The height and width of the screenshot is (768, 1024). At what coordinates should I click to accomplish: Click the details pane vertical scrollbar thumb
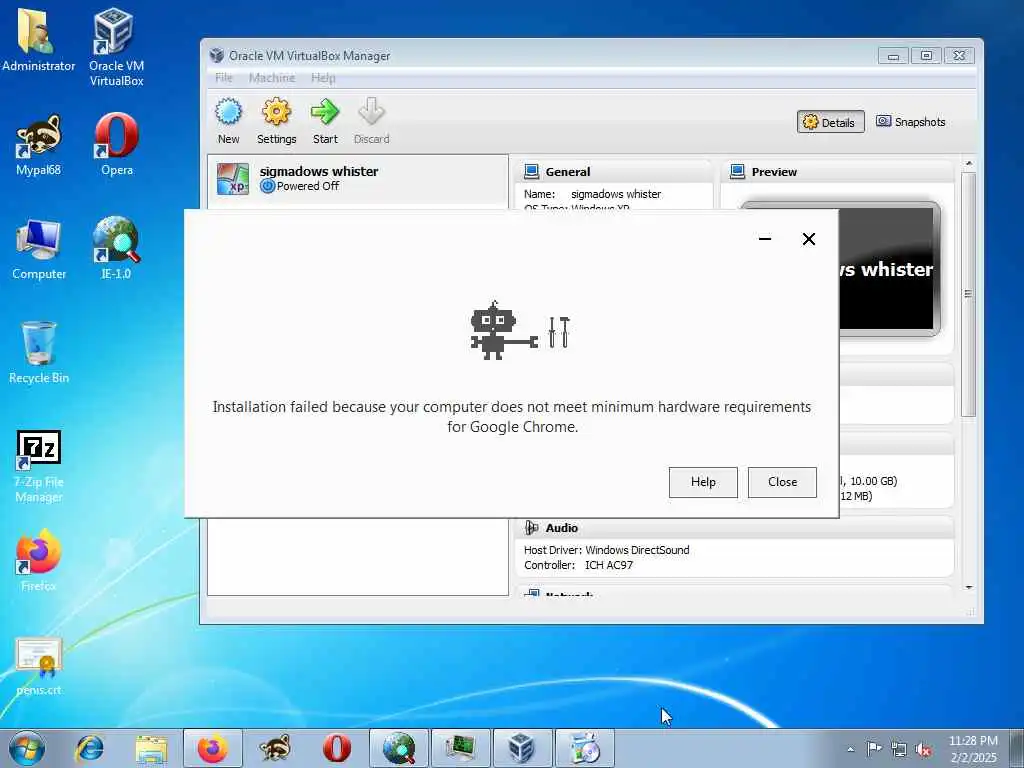pyautogui.click(x=968, y=294)
